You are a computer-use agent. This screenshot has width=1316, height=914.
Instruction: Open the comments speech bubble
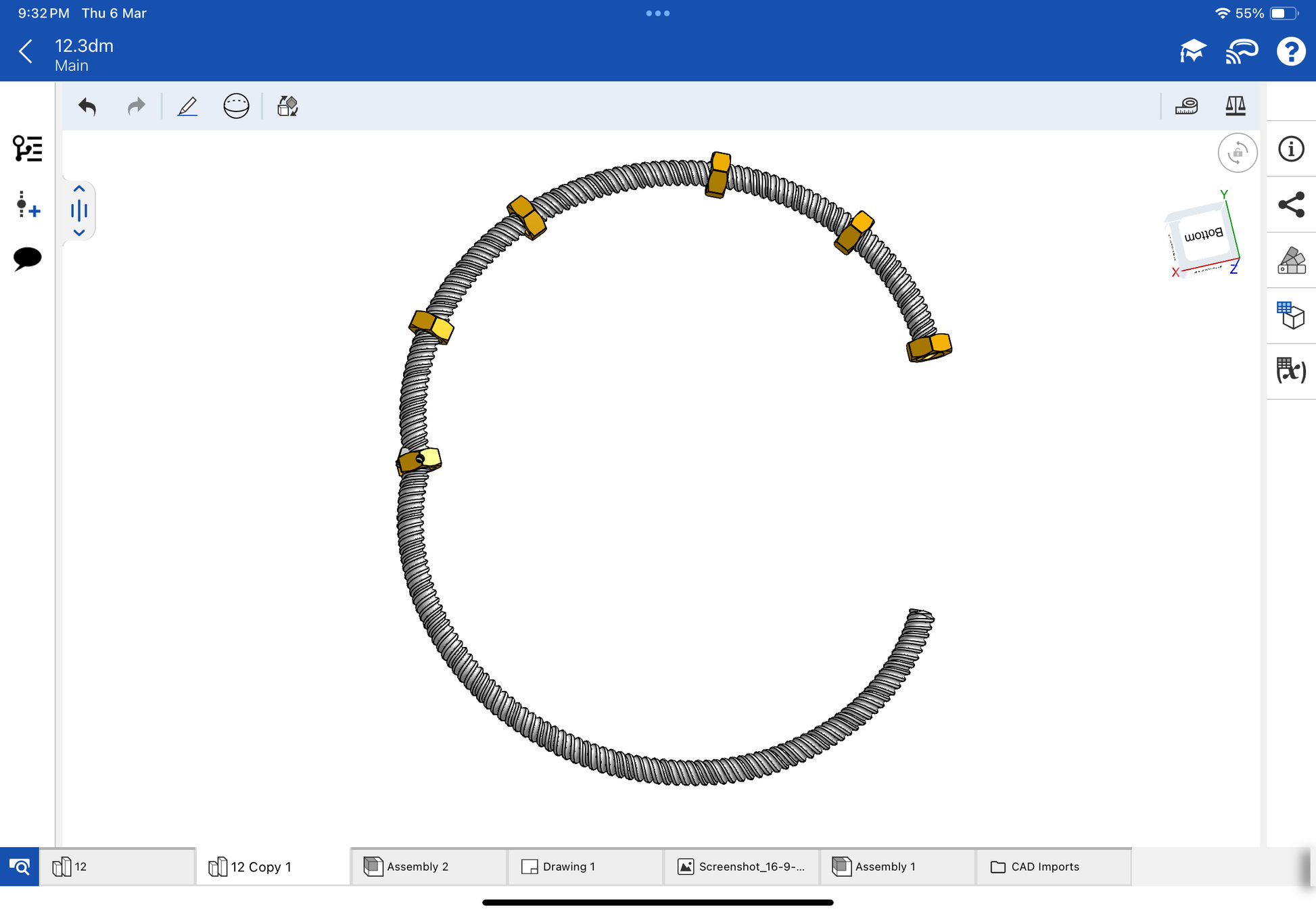pos(28,258)
